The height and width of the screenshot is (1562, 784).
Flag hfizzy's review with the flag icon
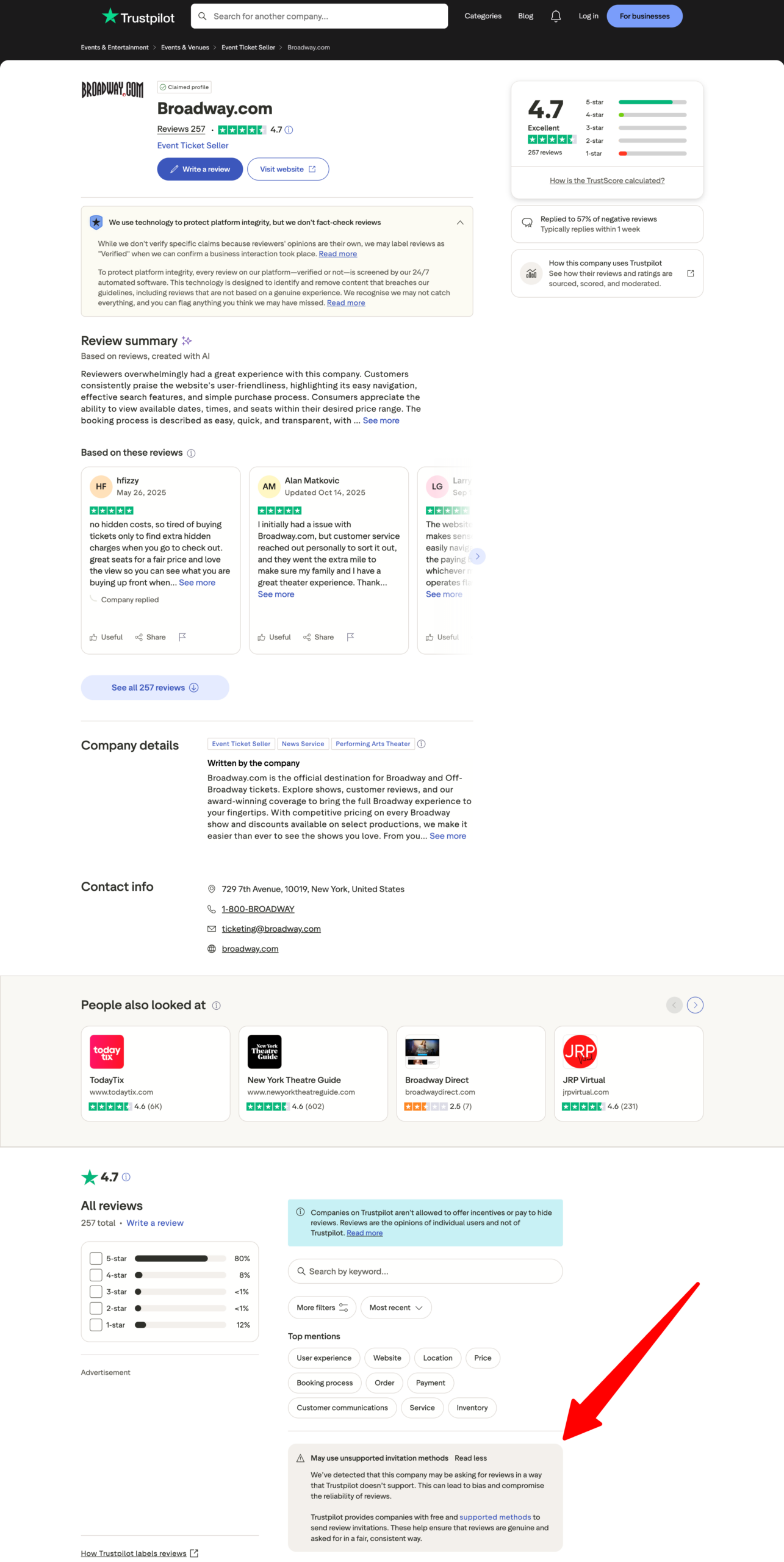[x=182, y=637]
